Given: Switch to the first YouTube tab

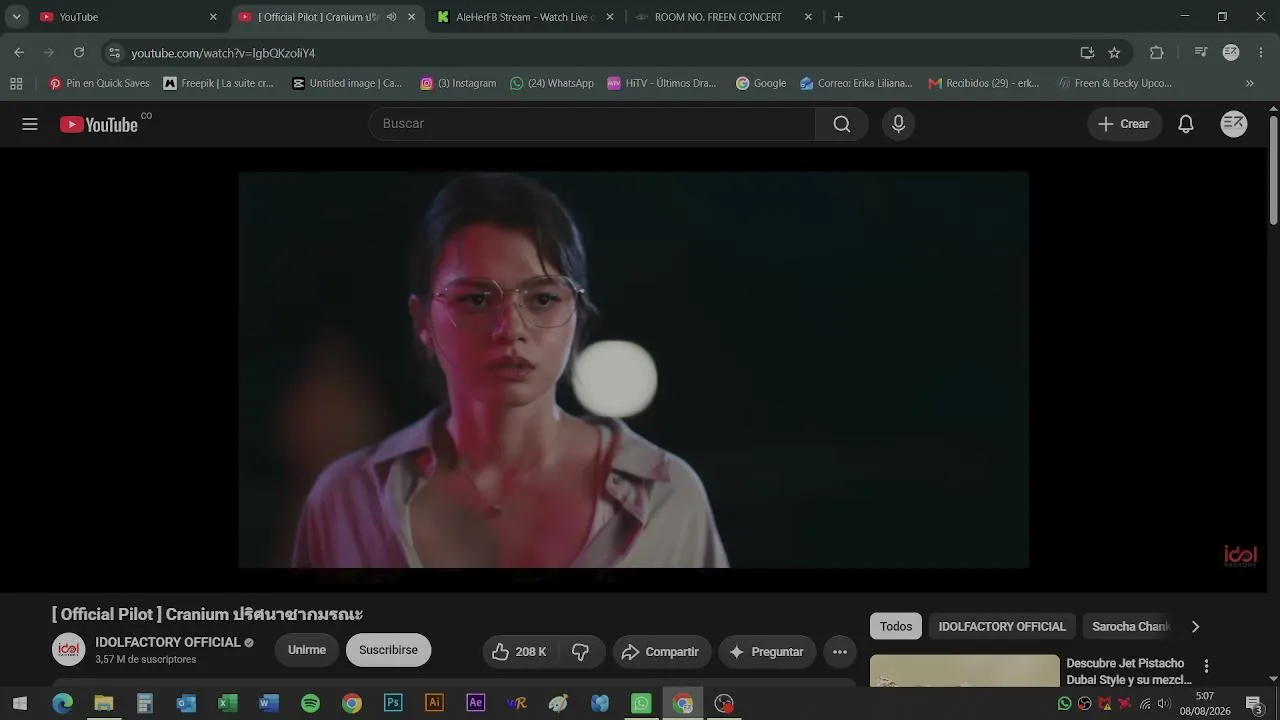Looking at the screenshot, I should coord(125,17).
